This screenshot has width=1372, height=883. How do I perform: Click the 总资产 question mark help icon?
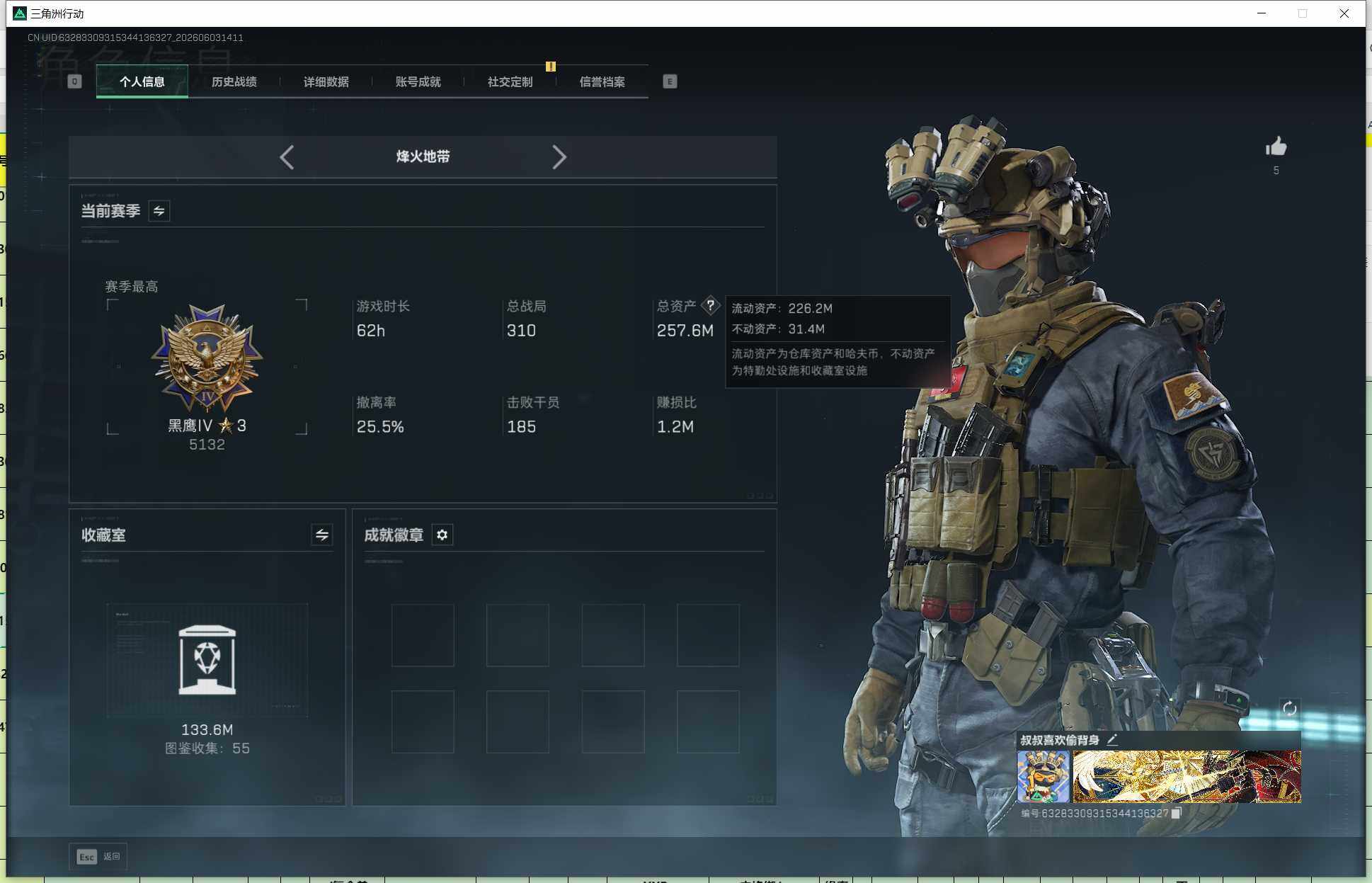[710, 306]
